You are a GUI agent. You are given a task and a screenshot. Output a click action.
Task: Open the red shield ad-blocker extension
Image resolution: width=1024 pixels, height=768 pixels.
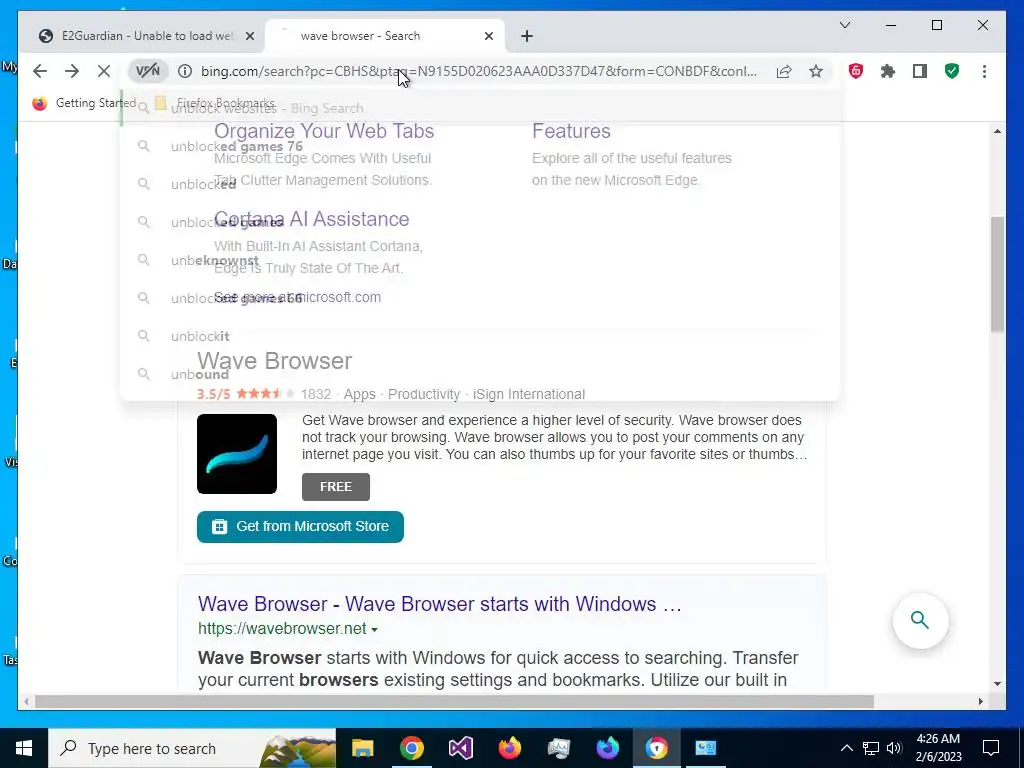click(856, 71)
